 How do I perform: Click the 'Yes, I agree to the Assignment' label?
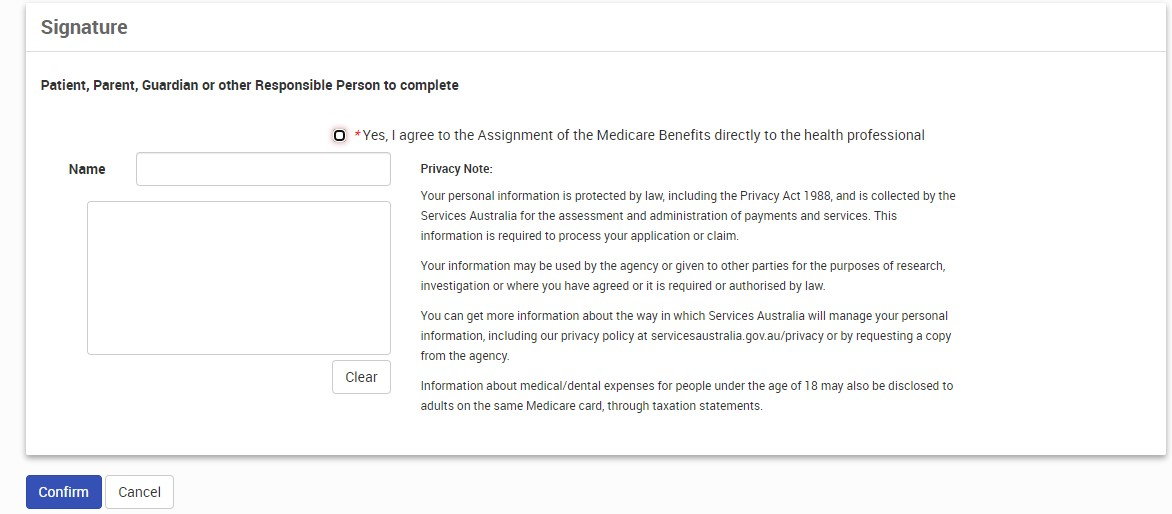[x=644, y=135]
